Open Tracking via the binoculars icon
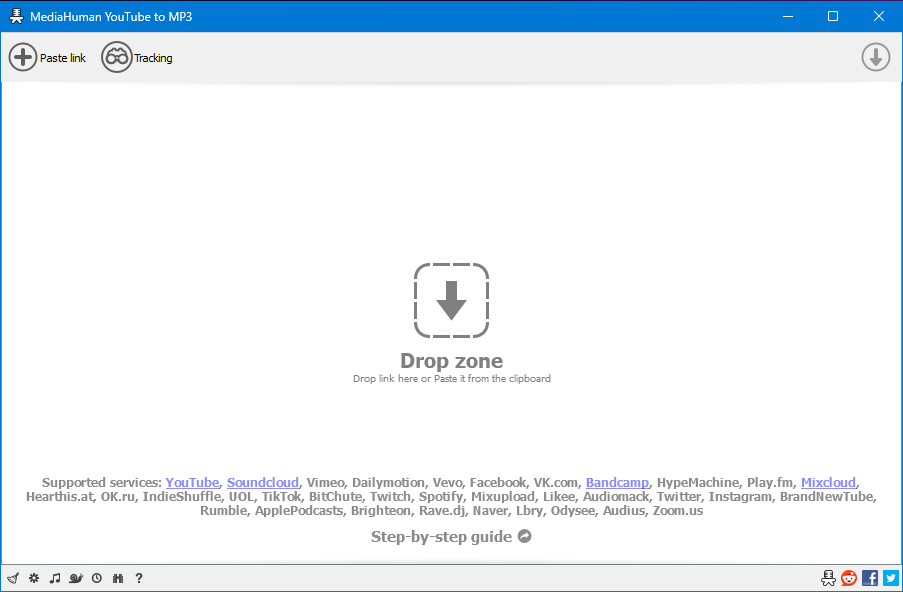Viewport: 903px width, 592px height. (x=117, y=57)
